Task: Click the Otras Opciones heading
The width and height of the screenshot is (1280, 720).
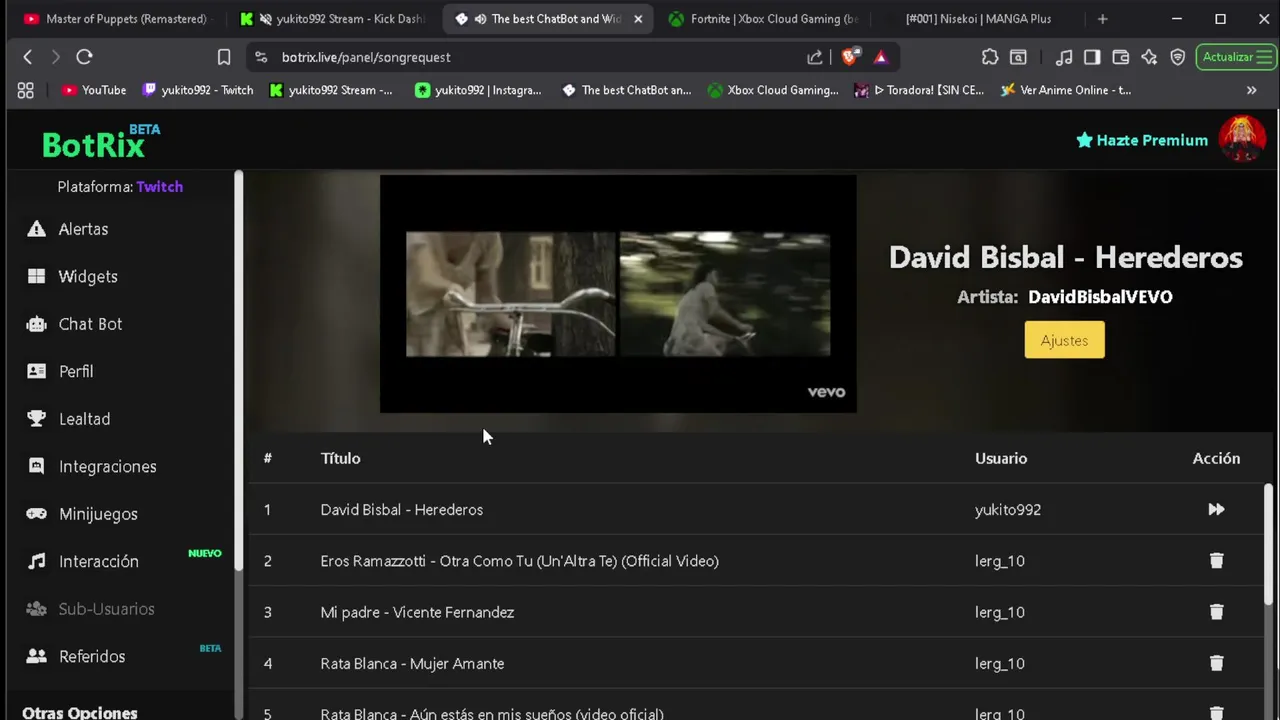Action: (80, 713)
